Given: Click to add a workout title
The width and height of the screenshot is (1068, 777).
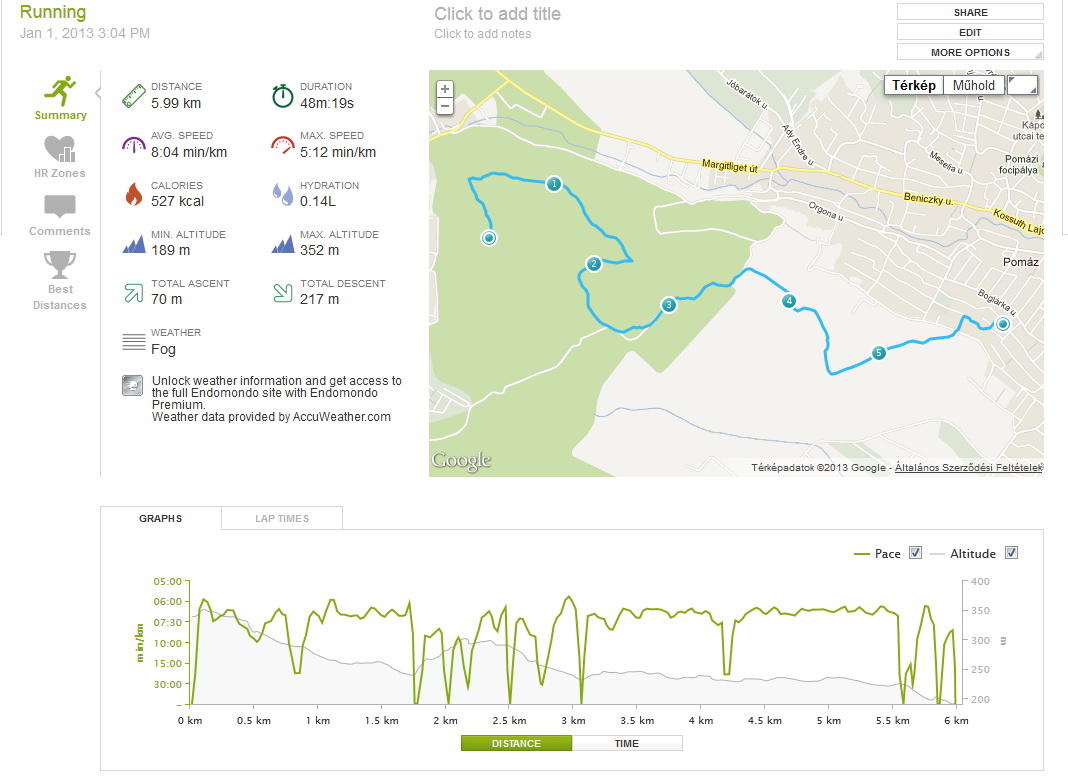Looking at the screenshot, I should pos(497,14).
